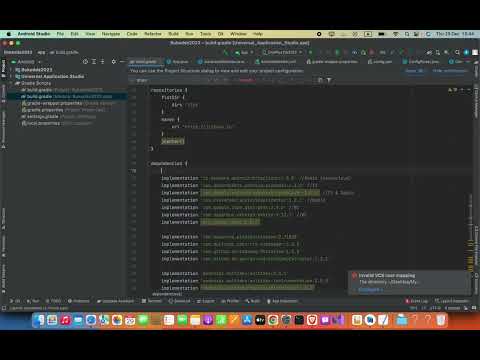
Task: Click the Make Project hammer icon
Action: point(226,53)
